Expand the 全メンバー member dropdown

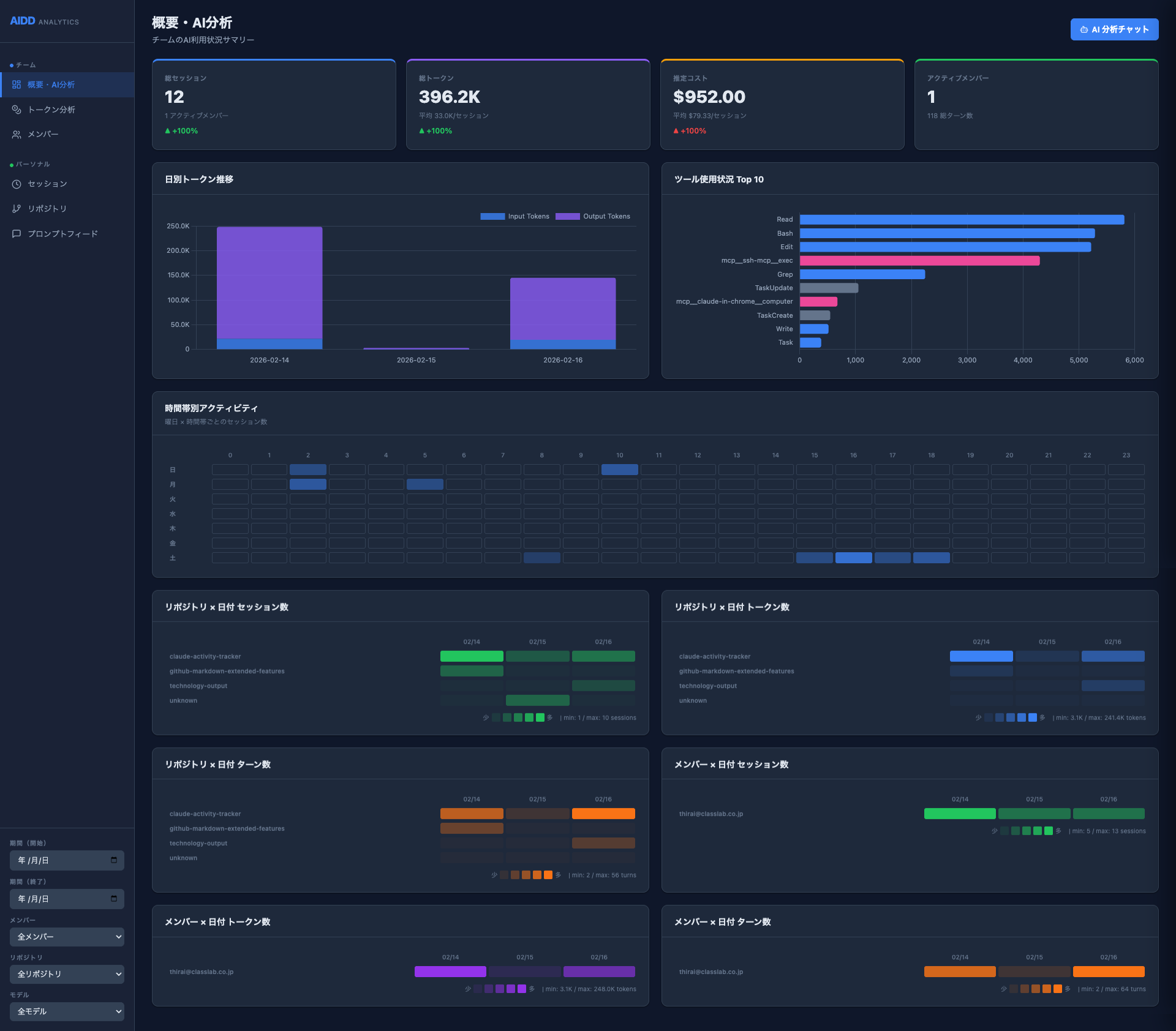coord(67,937)
